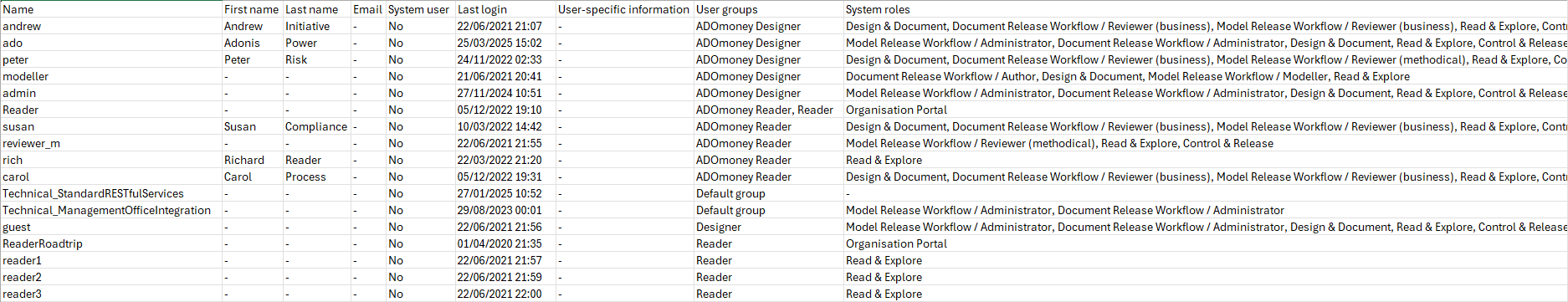Select user group 'Designer' in guest row
The width and height of the screenshot is (1568, 302).
tap(769, 227)
